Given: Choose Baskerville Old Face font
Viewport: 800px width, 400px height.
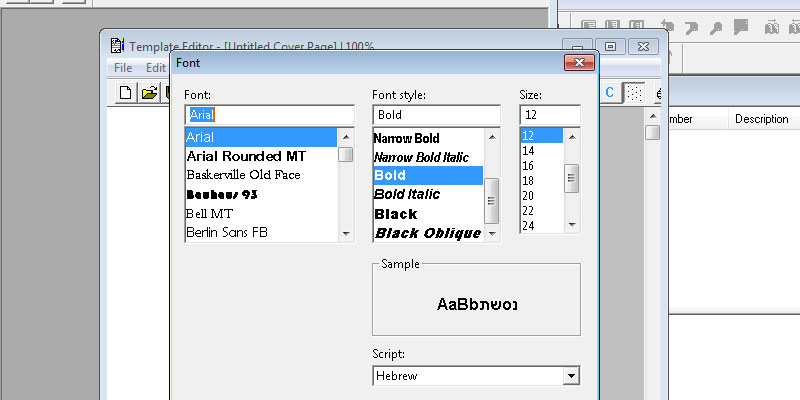Looking at the screenshot, I should pos(243,175).
